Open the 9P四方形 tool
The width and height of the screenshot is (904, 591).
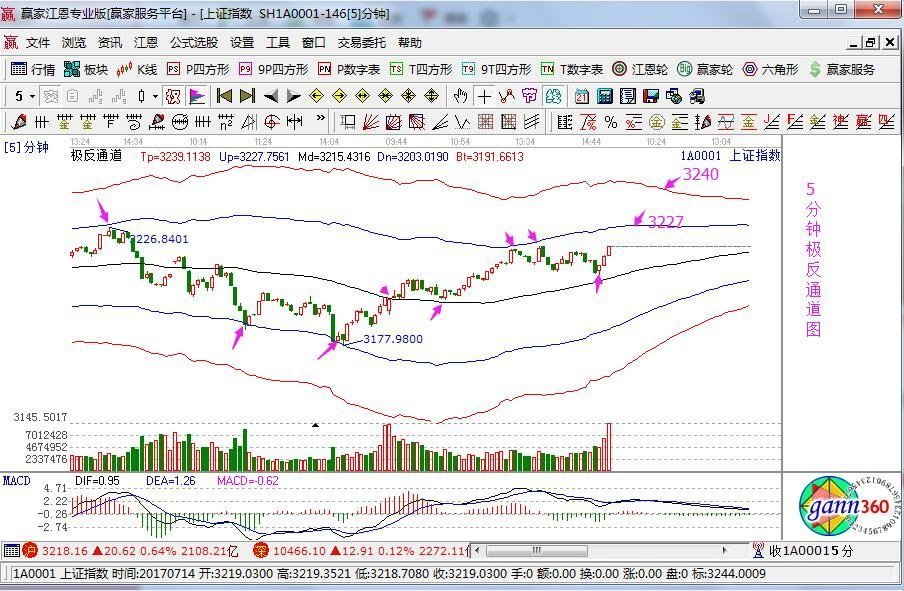274,69
